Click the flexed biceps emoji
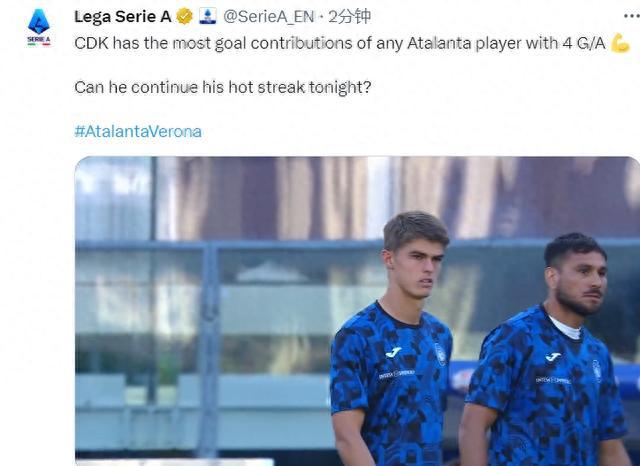The height and width of the screenshot is (466, 640). click(x=621, y=45)
